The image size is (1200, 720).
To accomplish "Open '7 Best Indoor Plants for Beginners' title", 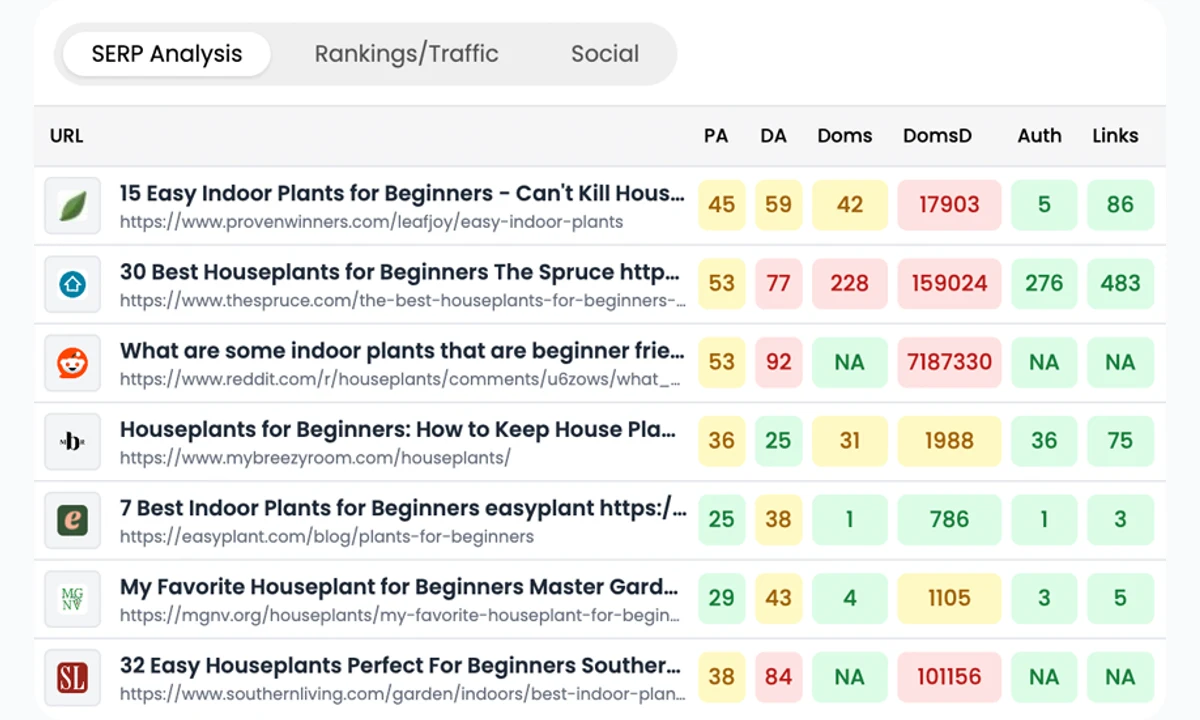I will point(403,508).
